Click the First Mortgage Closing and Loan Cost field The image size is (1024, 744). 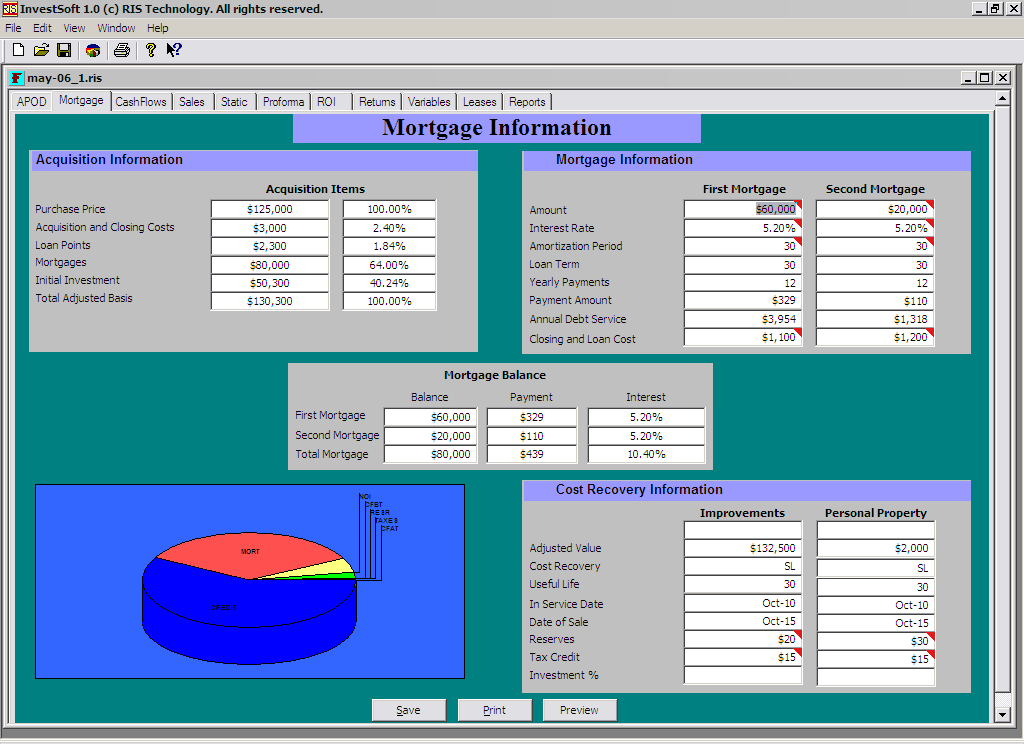click(743, 337)
